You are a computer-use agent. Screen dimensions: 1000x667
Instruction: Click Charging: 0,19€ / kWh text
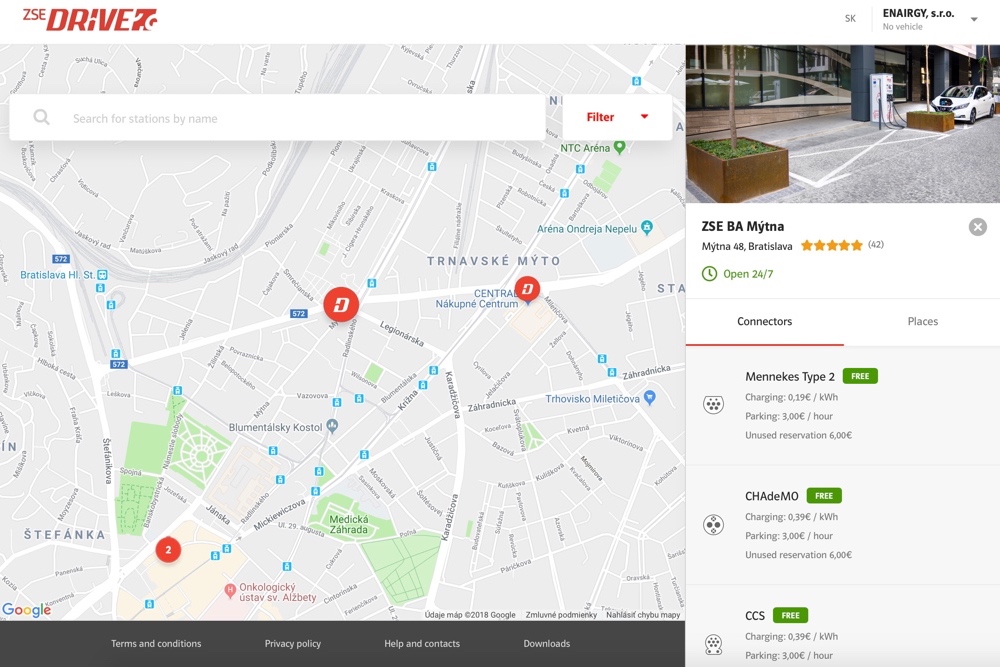(791, 397)
